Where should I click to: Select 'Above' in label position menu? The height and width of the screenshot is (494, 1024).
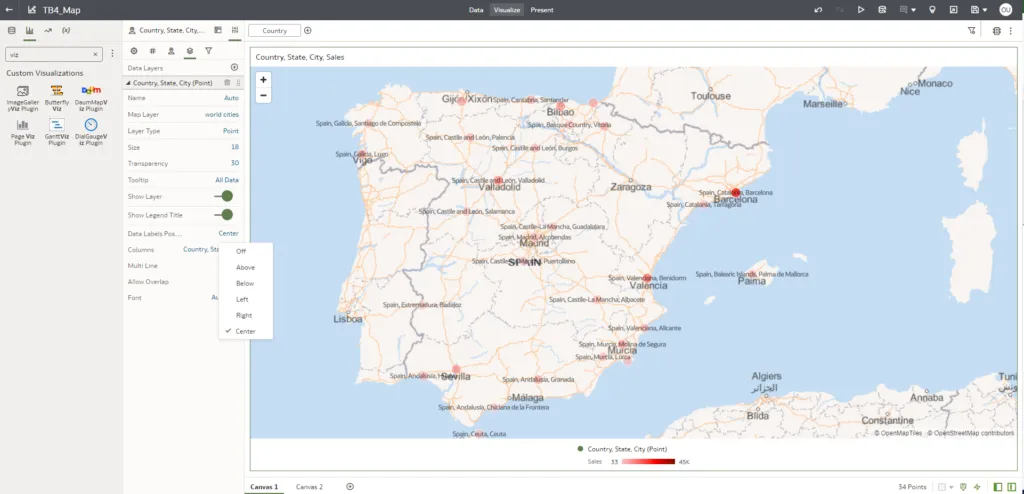point(245,267)
